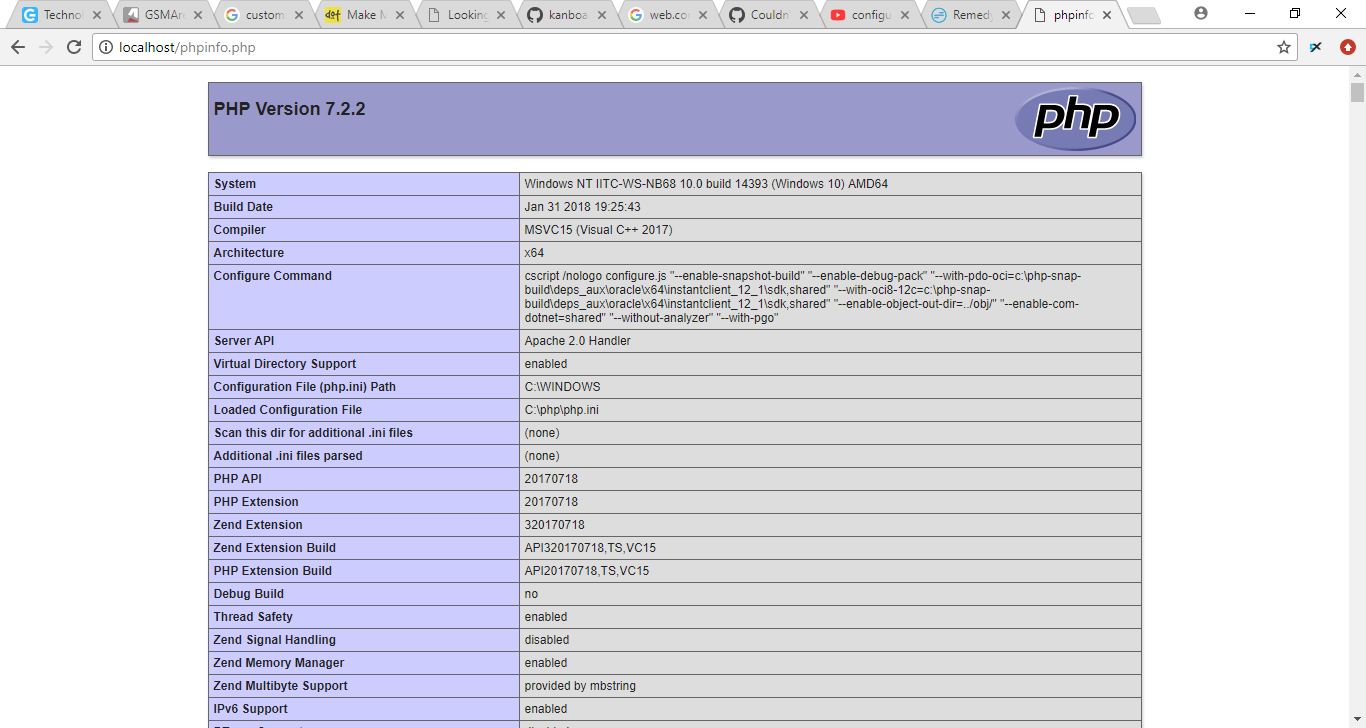The height and width of the screenshot is (728, 1366).
Task: Go back with the browser back arrow
Action: click(x=18, y=47)
